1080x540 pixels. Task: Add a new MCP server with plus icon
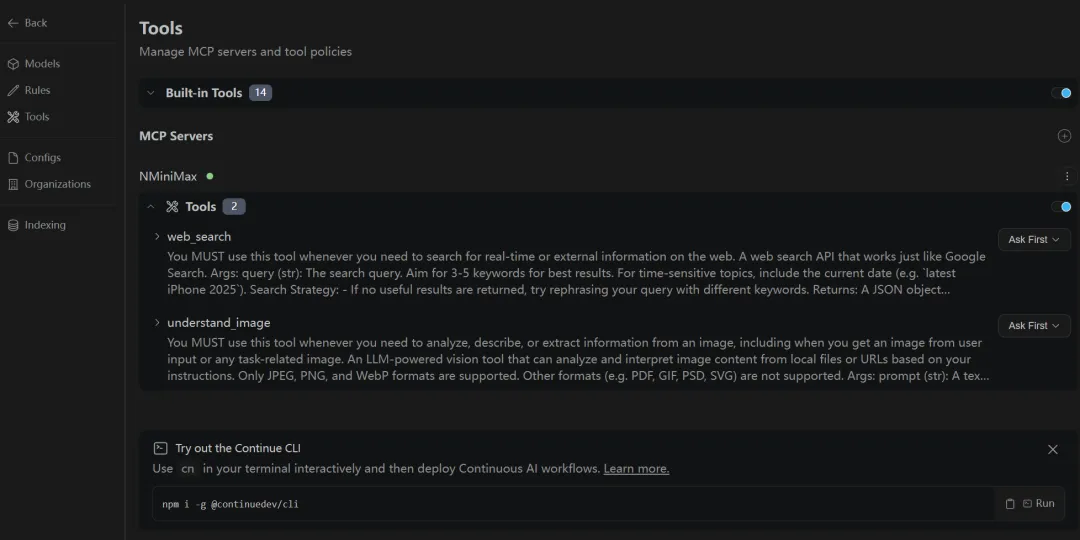(x=1064, y=136)
